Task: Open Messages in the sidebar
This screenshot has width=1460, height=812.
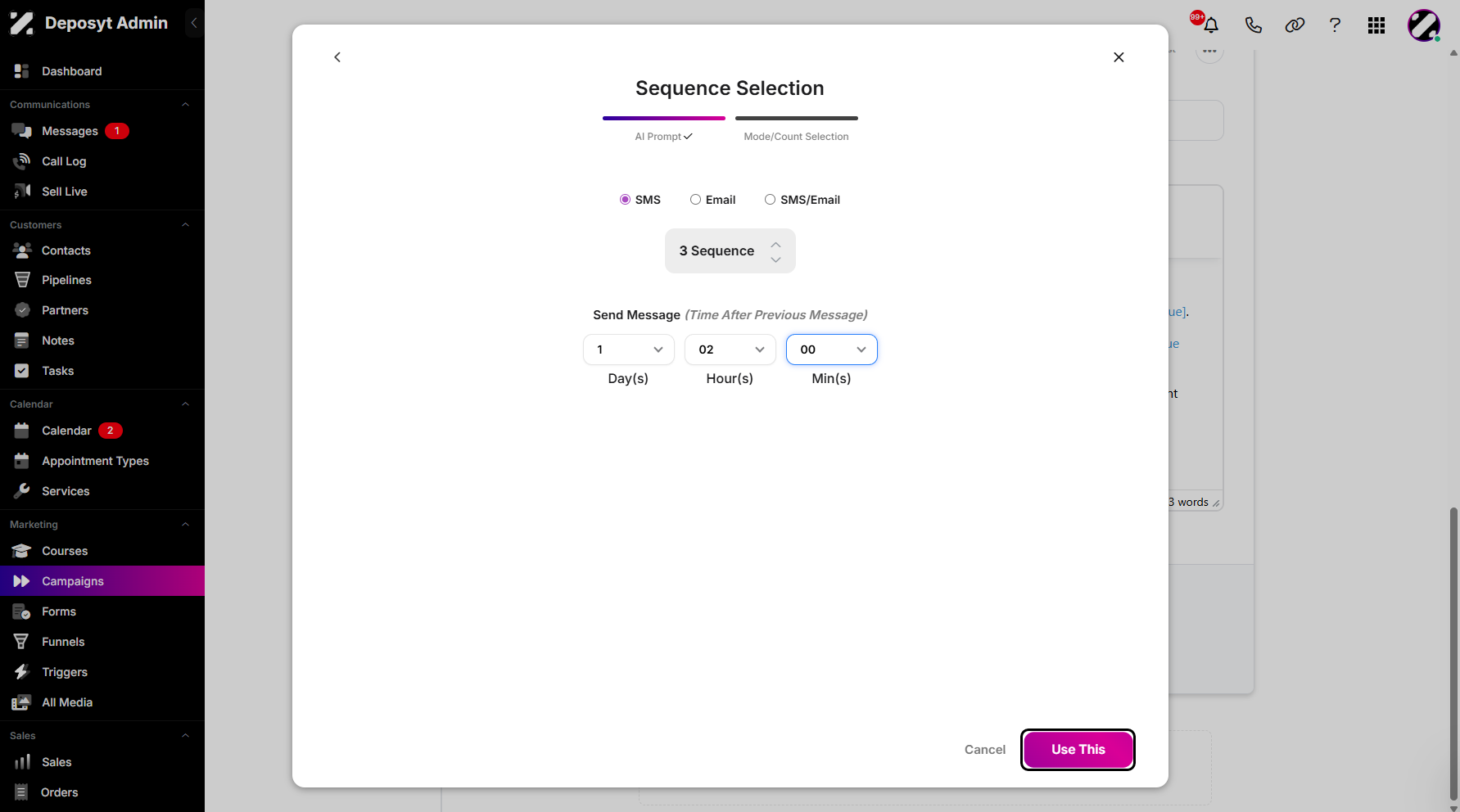Action: (x=102, y=131)
